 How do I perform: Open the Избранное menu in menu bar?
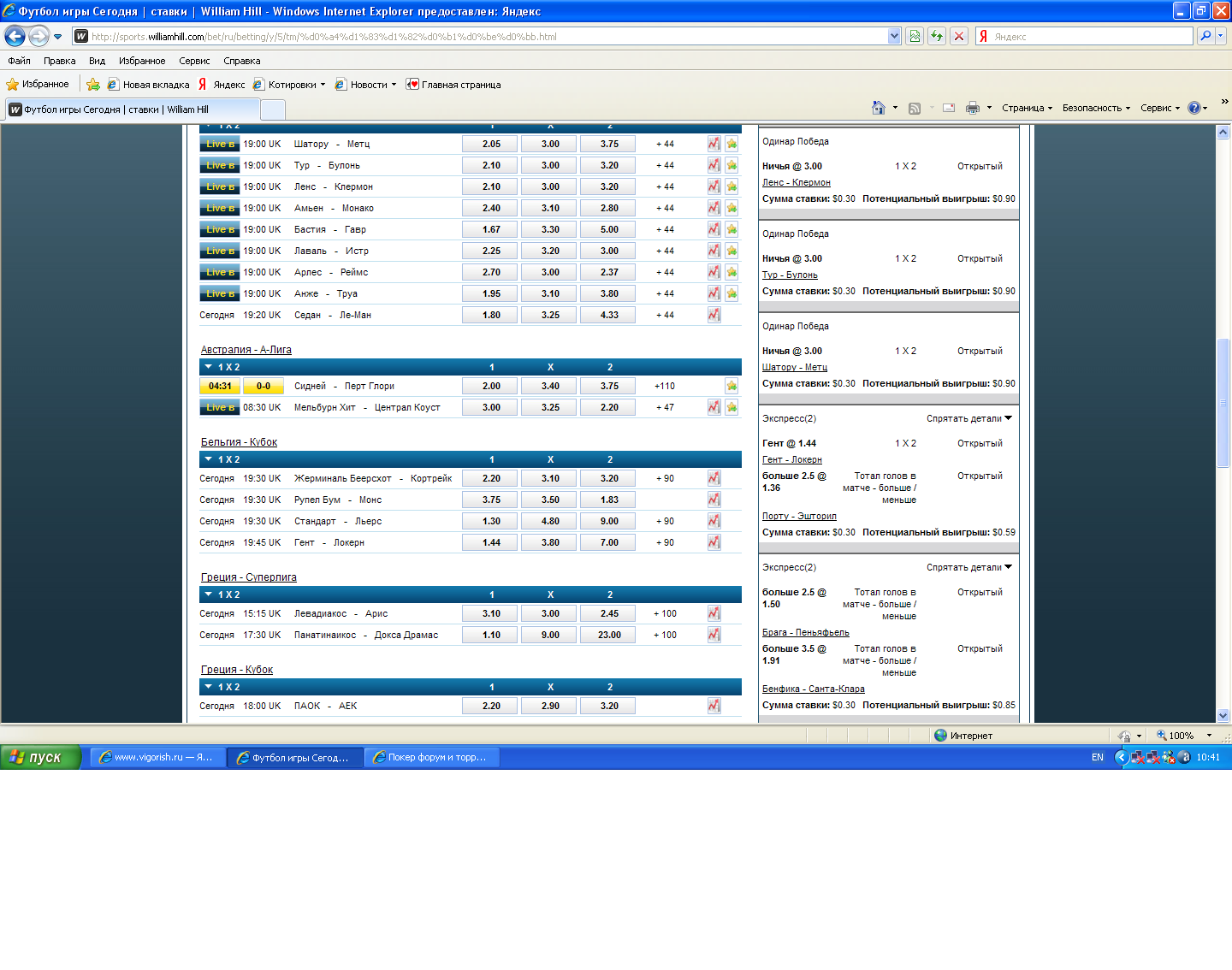pos(142,61)
